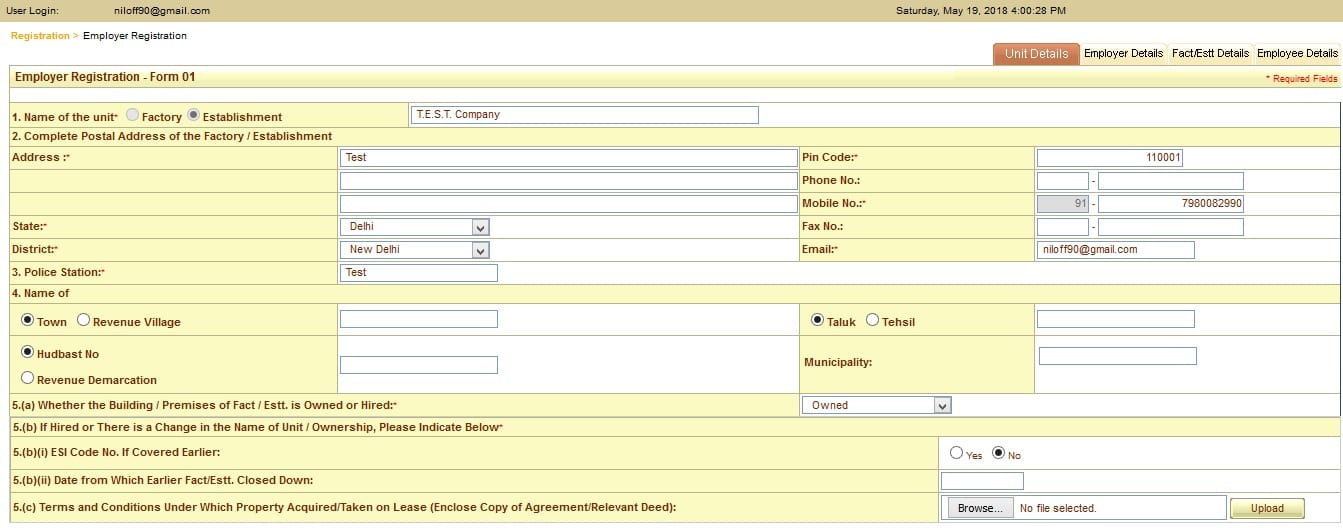The image size is (1343, 528).
Task: Open the Owned or Hired dropdown
Action: point(876,405)
